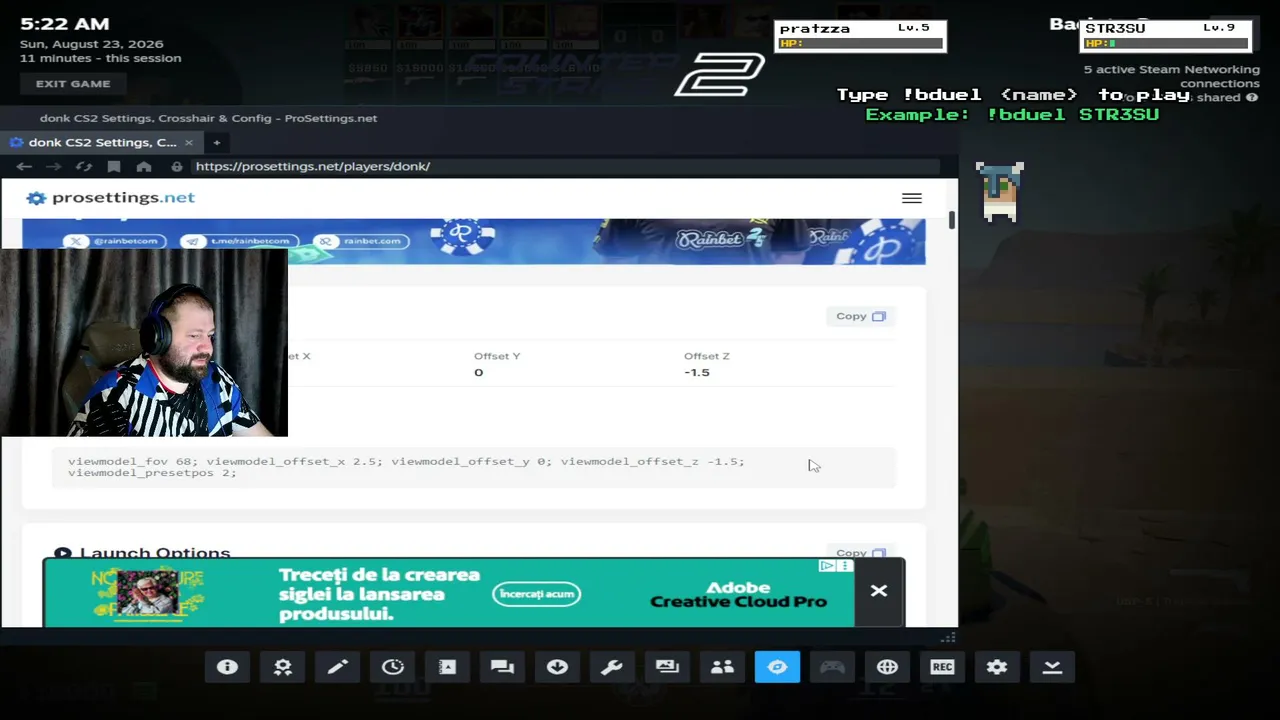Image resolution: width=1280 pixels, height=720 pixels.
Task: Toggle the highlighted blue eye icon in the toolbar
Action: 777,667
